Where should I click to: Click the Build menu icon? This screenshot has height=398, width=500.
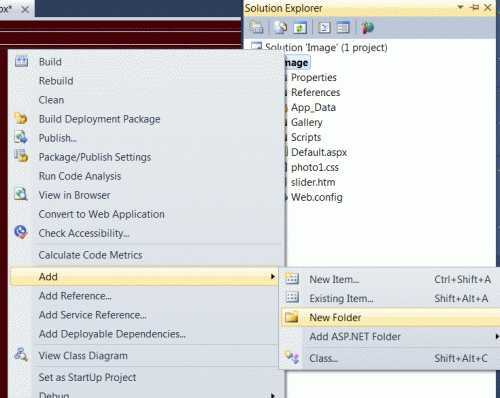tap(21, 61)
